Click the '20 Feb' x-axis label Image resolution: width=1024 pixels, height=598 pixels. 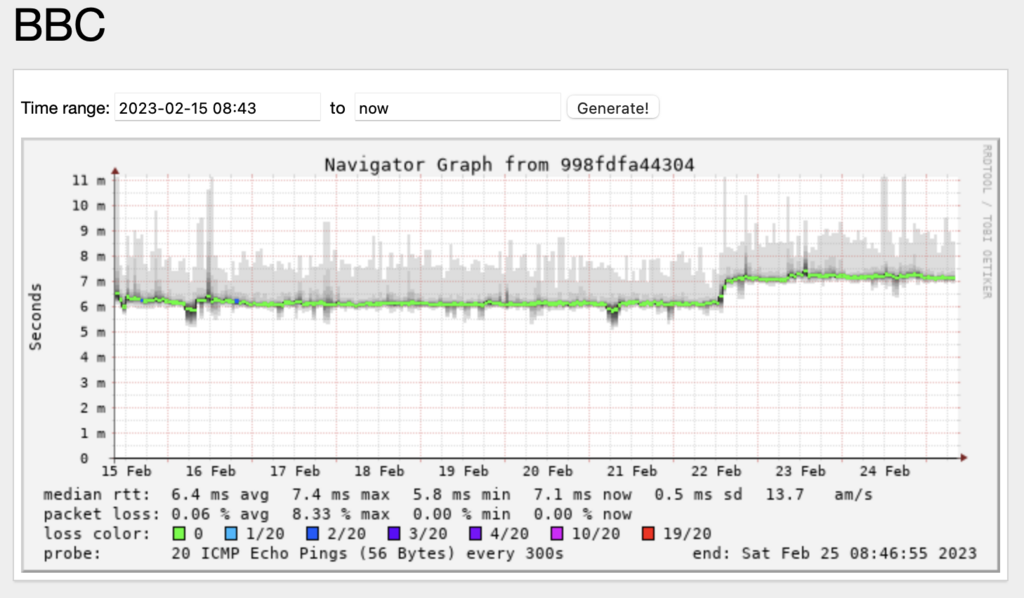point(547,471)
